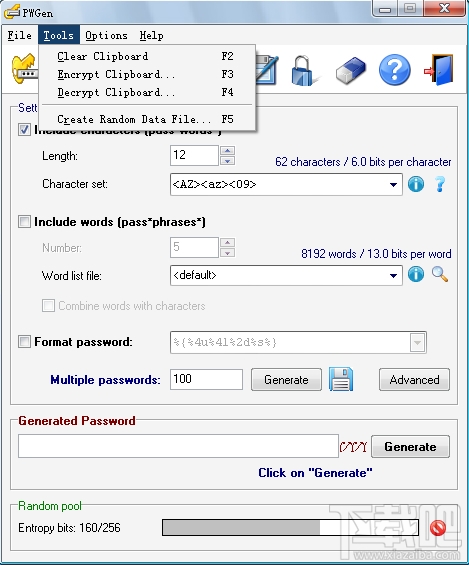Expand the Word list file dropdown
Screen dimensions: 469x565
click(x=393, y=276)
